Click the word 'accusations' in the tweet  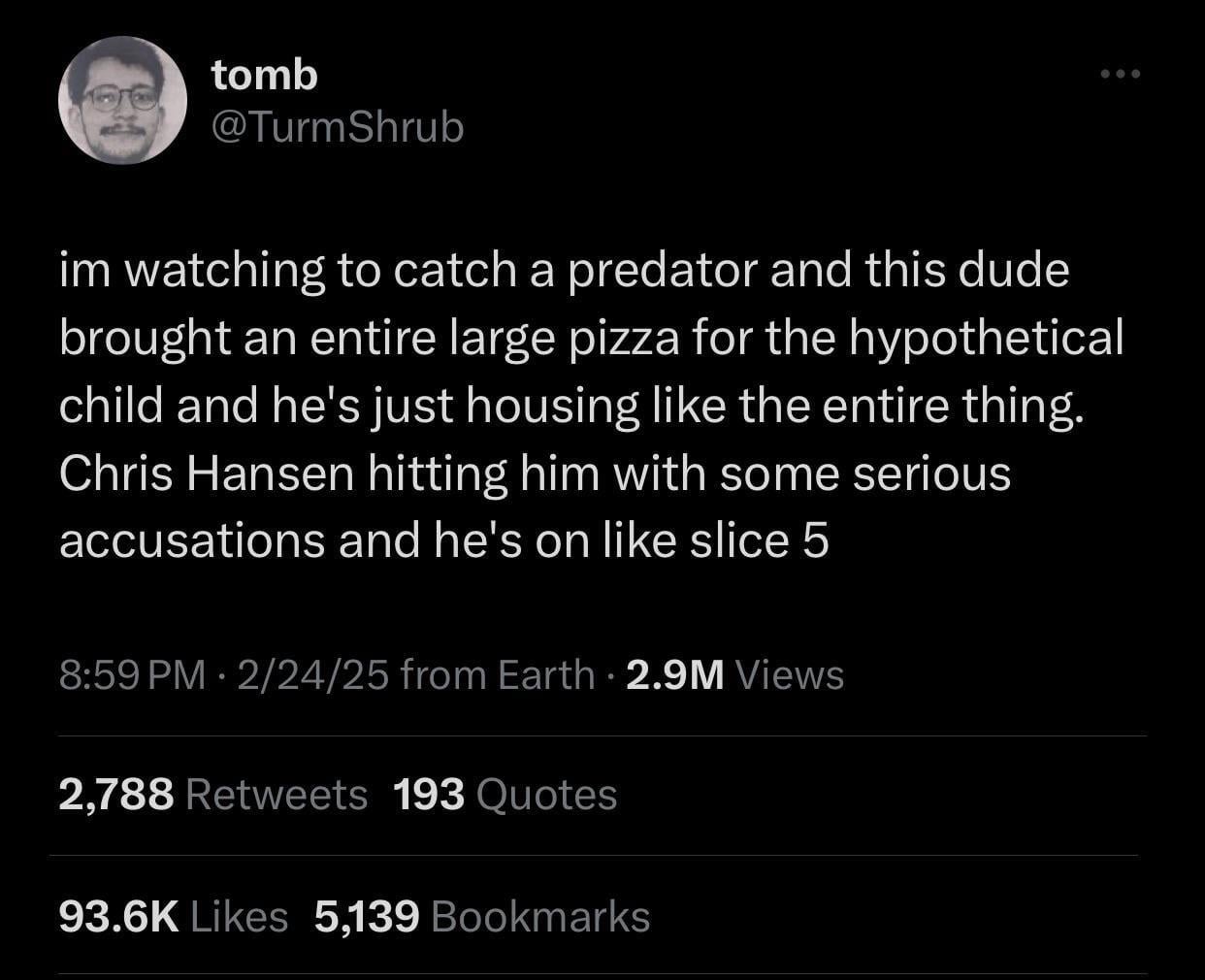[x=191, y=541]
